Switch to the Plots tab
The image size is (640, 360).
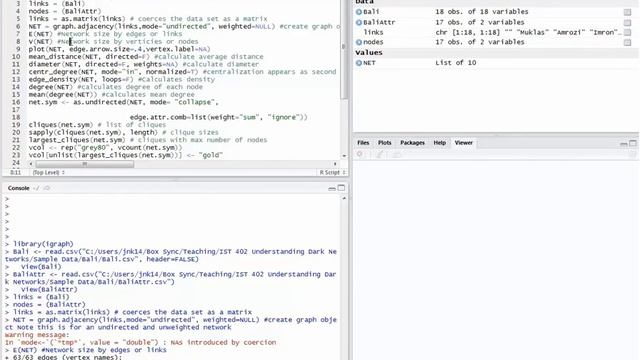click(384, 143)
